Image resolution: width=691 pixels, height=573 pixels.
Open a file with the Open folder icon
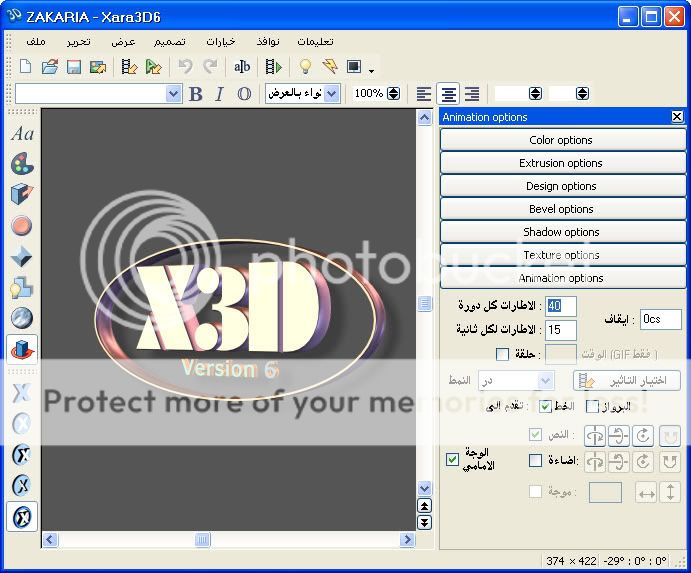tap(50, 67)
